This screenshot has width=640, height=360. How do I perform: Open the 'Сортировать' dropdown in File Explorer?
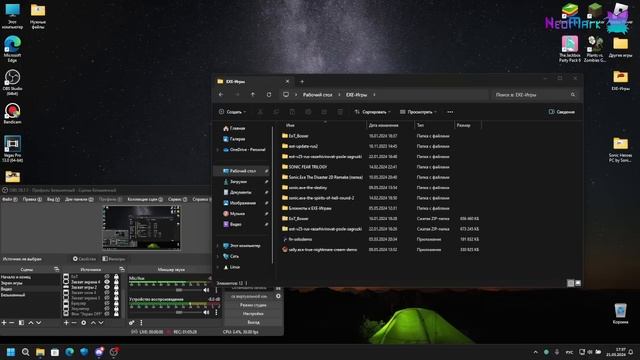point(372,112)
